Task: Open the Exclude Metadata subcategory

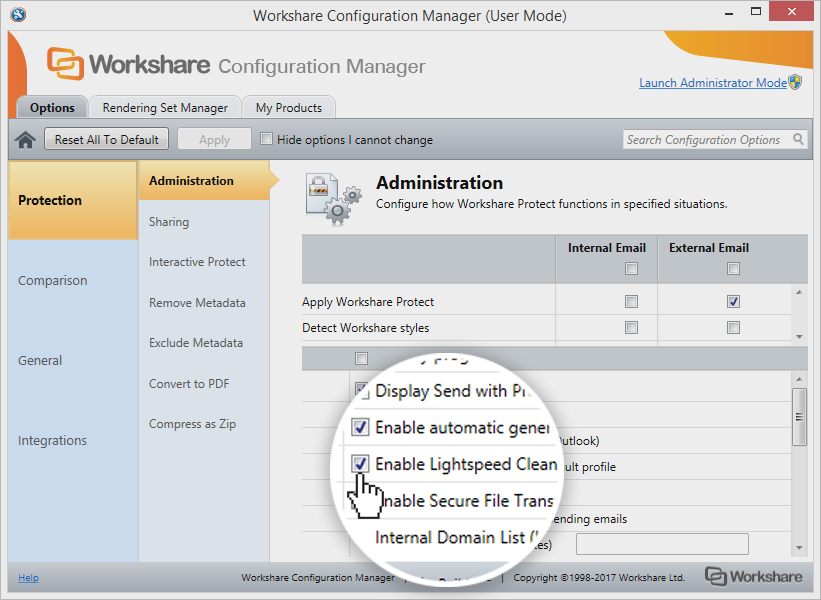Action: coord(204,343)
